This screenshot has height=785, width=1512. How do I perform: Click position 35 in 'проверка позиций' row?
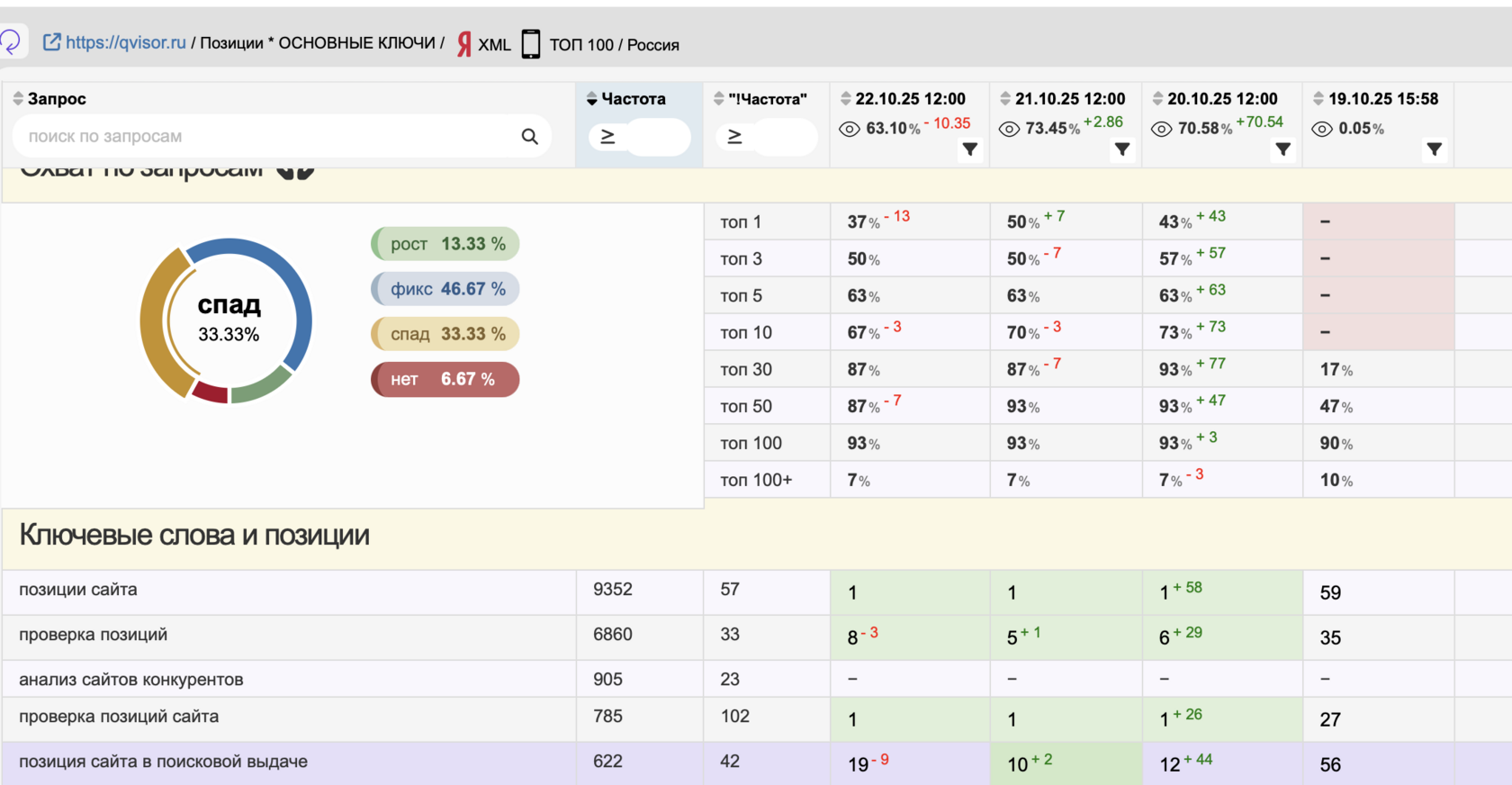point(1330,638)
